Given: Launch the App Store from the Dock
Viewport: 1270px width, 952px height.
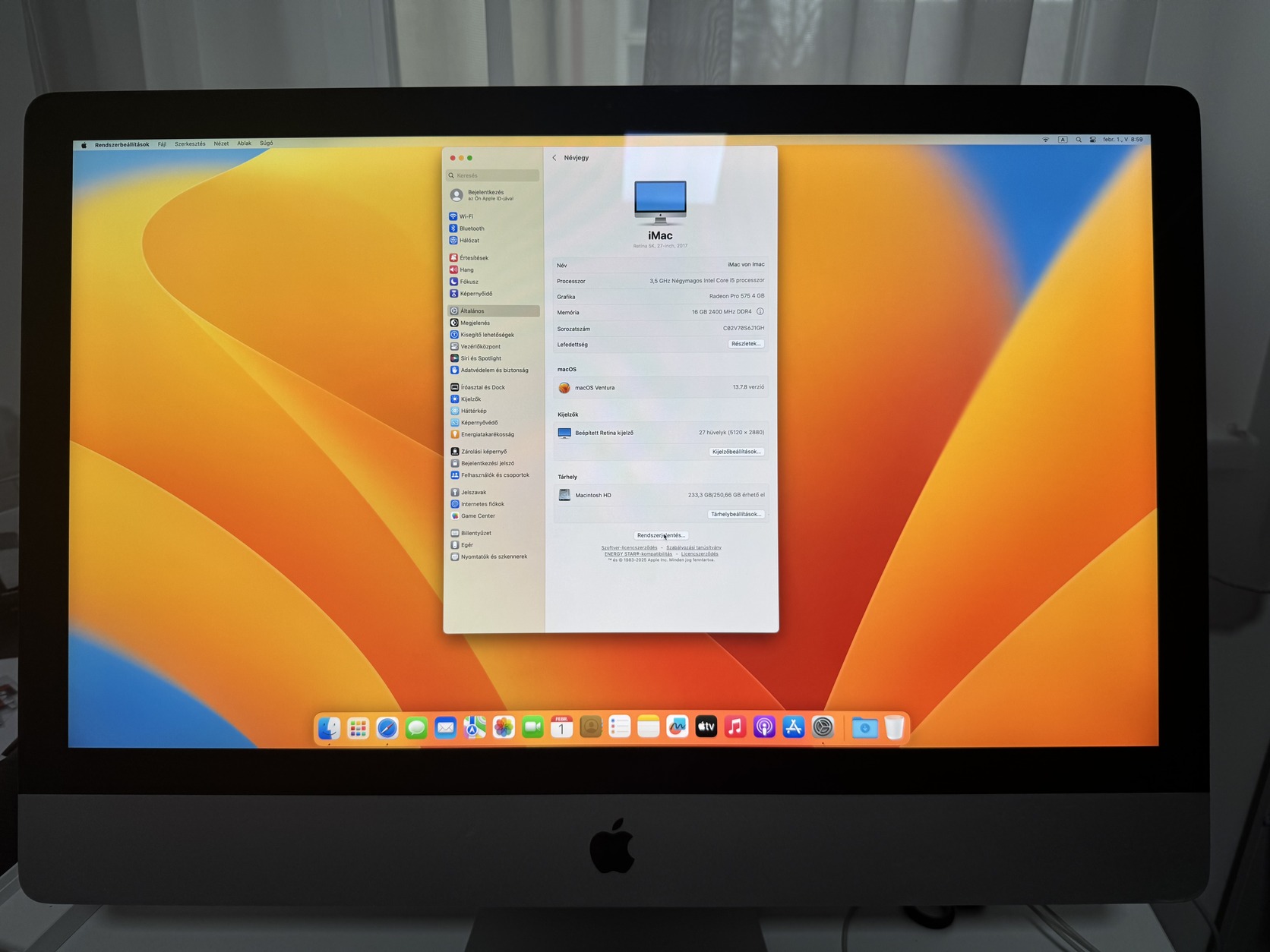Looking at the screenshot, I should (794, 728).
